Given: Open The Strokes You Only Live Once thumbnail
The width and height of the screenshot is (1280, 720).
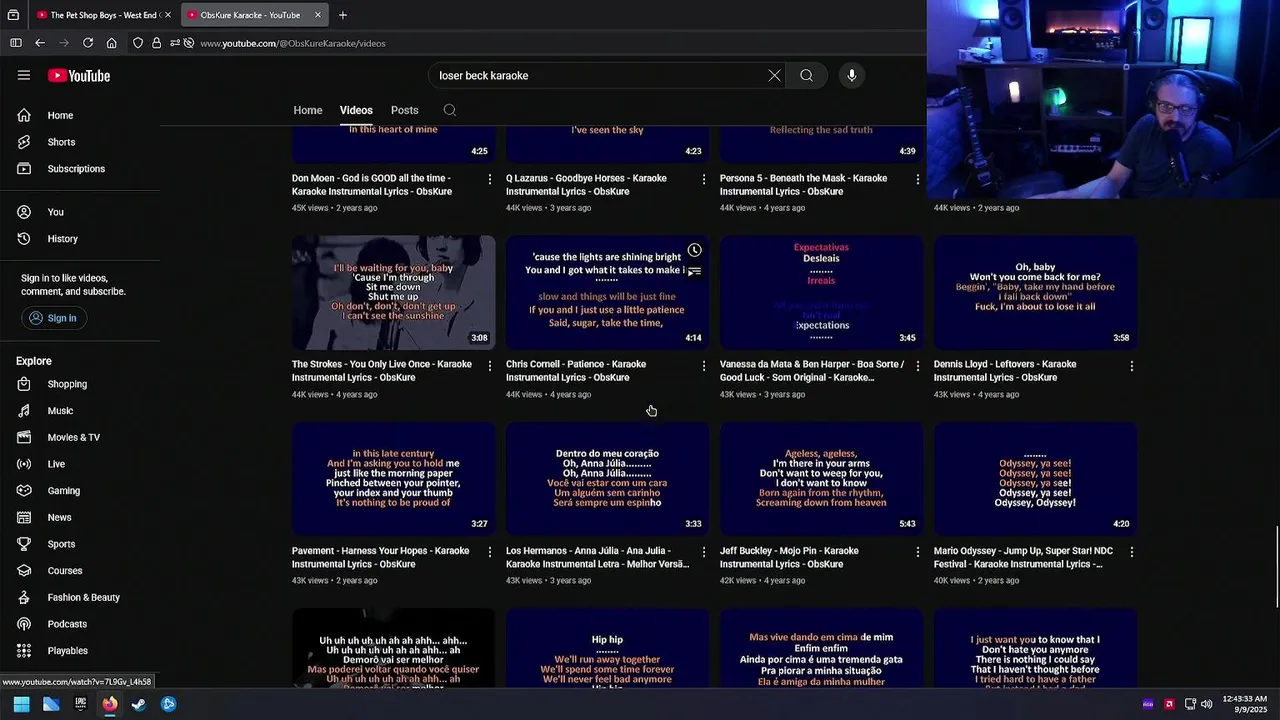Looking at the screenshot, I should pyautogui.click(x=393, y=292).
